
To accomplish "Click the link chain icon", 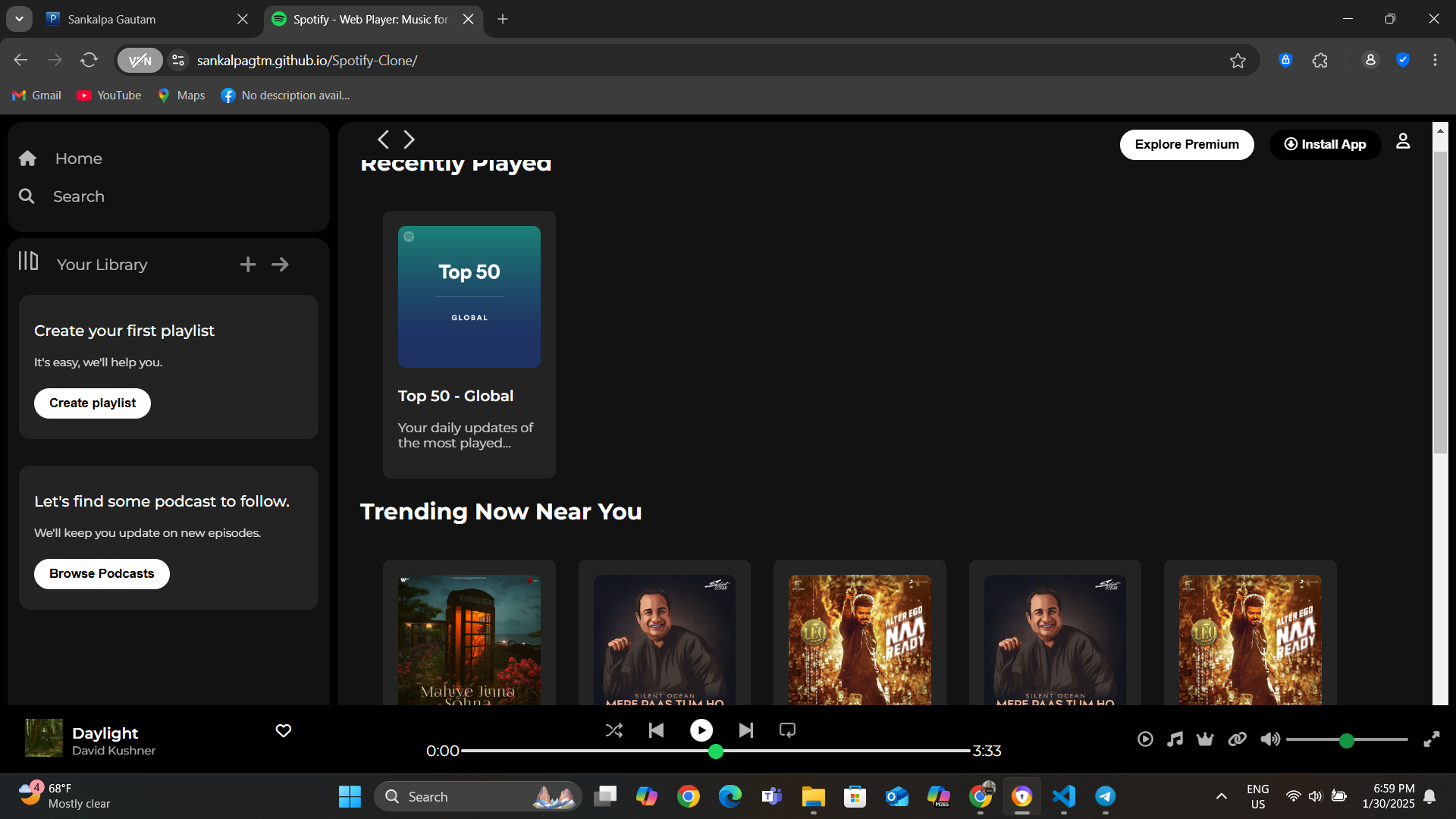I will click(x=1237, y=739).
